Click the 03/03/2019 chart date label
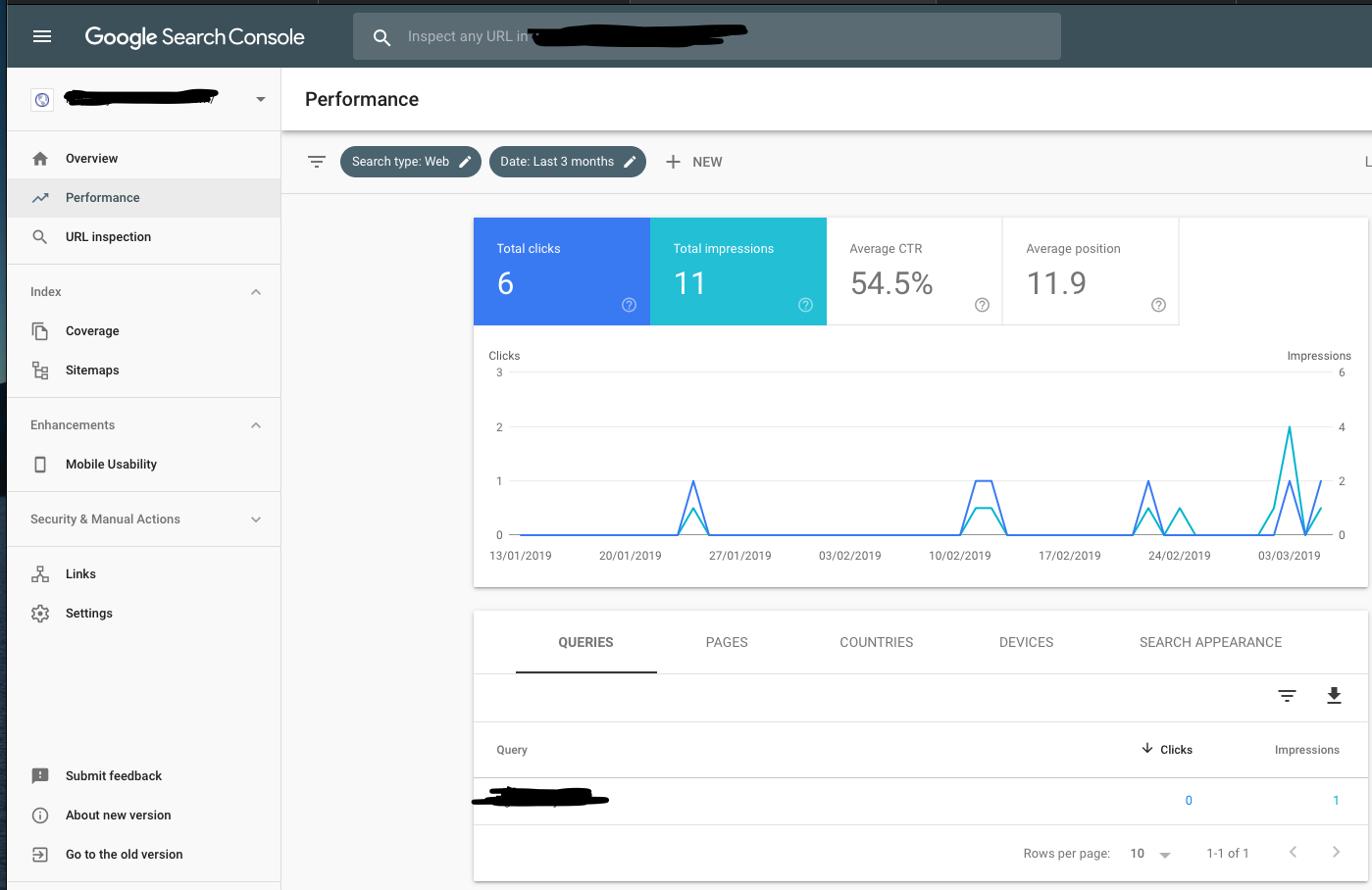This screenshot has width=1372, height=890. [x=1289, y=556]
